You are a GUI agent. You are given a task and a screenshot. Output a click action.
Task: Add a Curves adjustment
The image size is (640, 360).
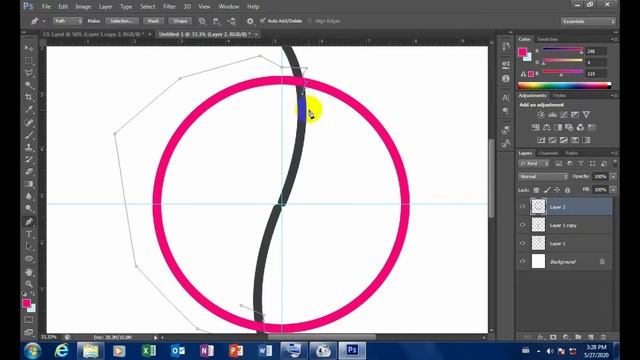tap(563, 115)
